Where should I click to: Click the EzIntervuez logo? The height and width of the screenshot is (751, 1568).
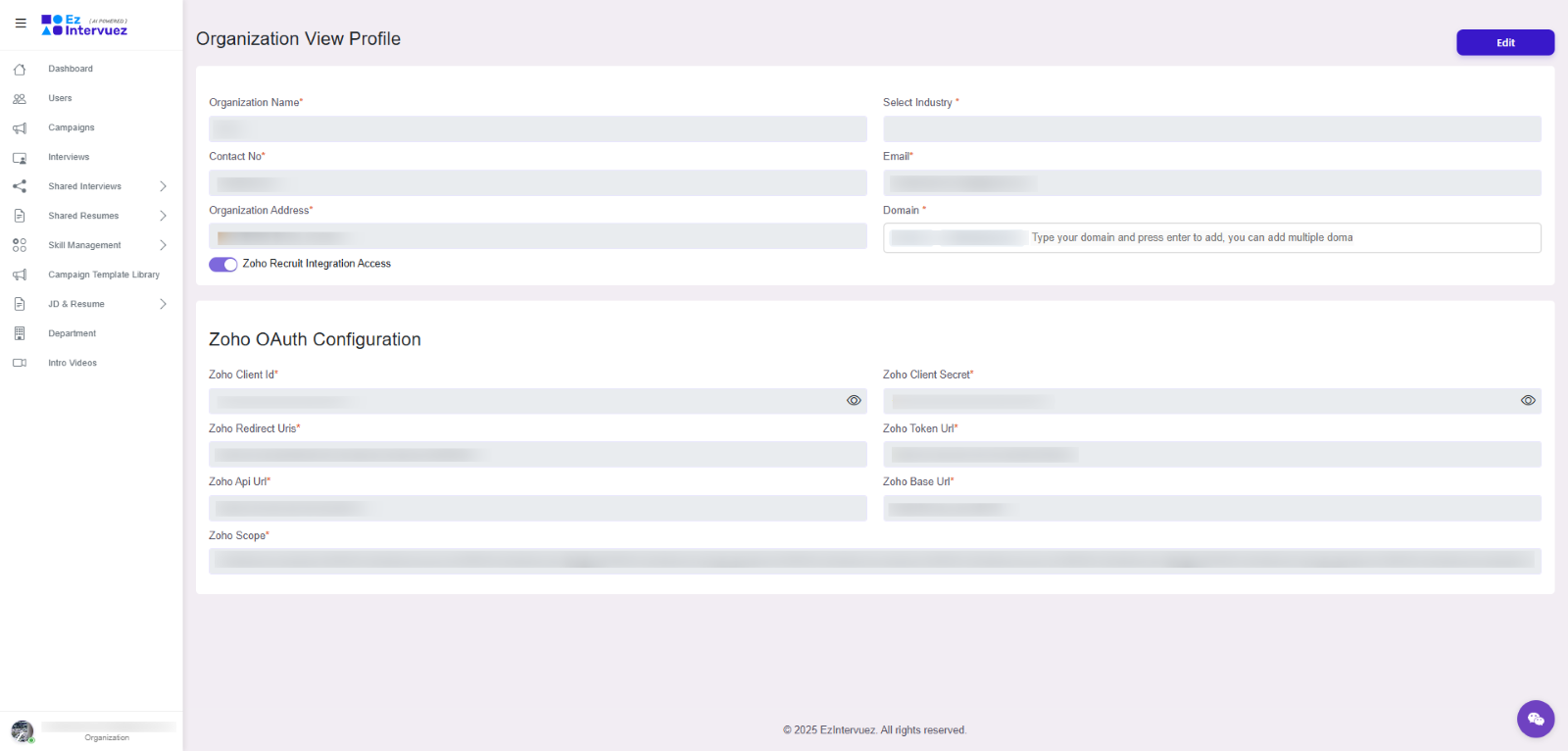click(84, 25)
